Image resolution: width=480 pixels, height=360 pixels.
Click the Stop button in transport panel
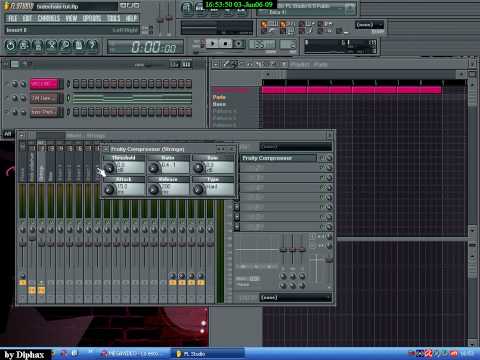tap(226, 44)
